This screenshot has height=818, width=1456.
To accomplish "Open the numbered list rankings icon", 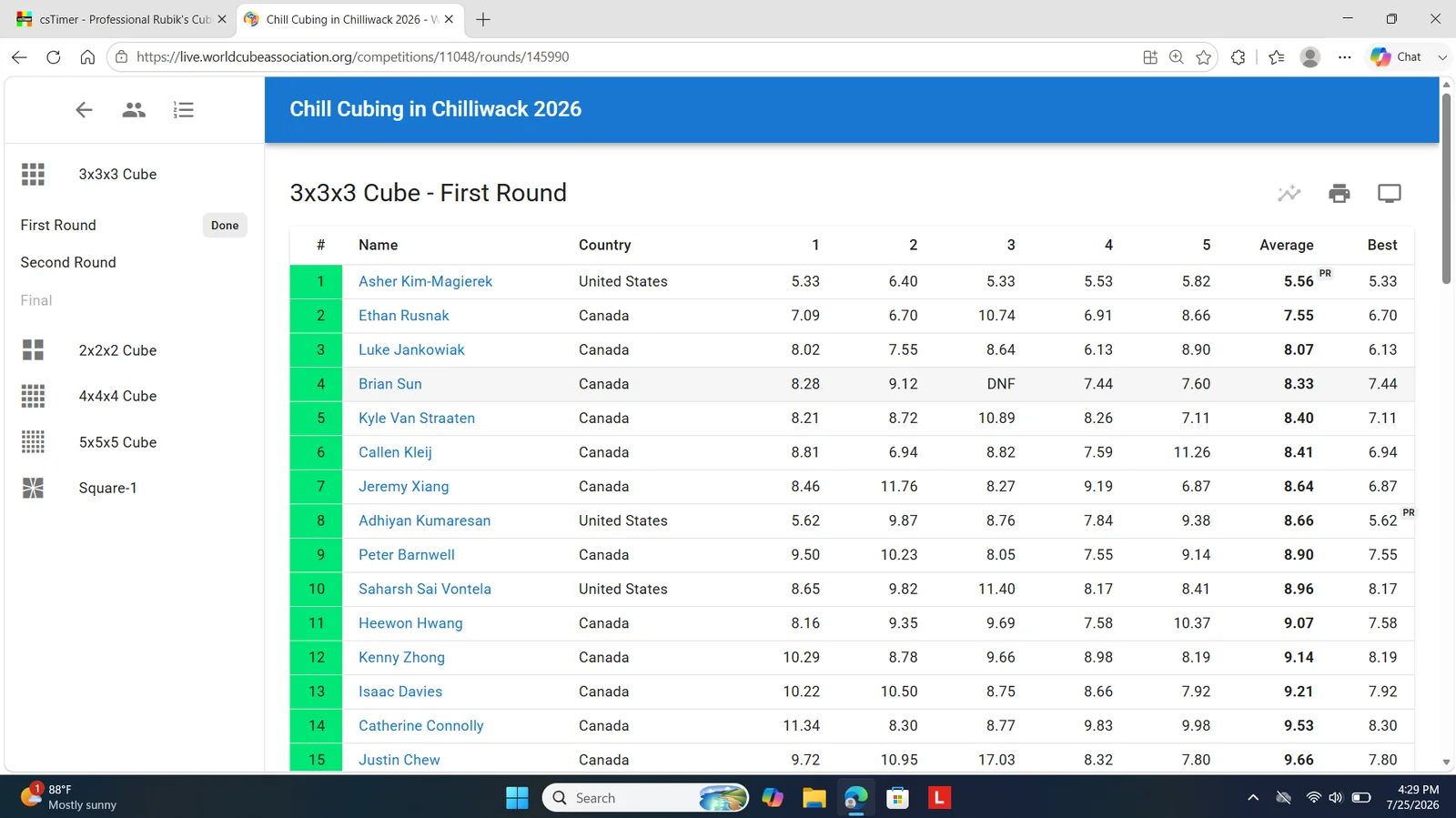I will 183,110.
